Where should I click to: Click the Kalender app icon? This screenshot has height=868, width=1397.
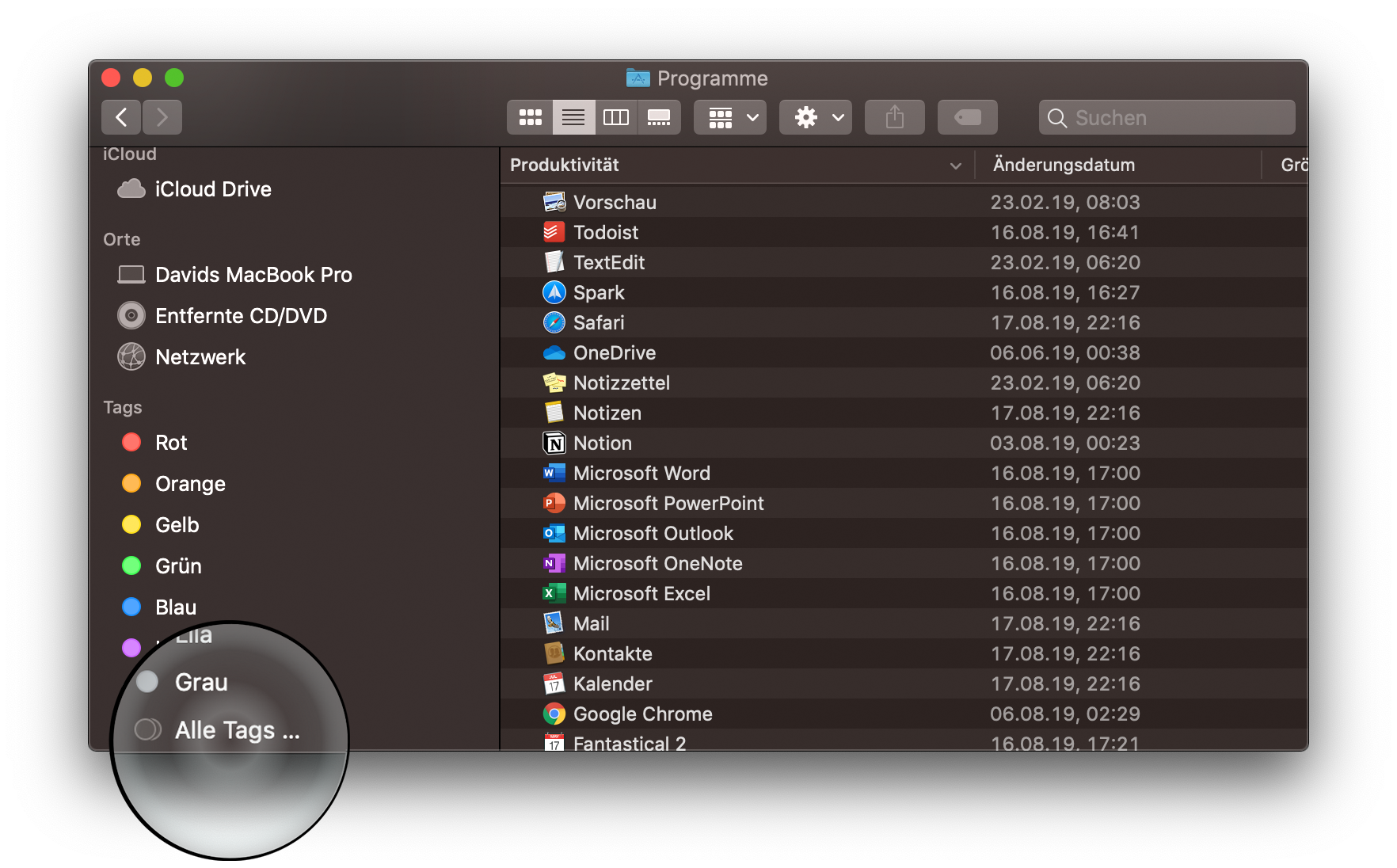[x=554, y=683]
